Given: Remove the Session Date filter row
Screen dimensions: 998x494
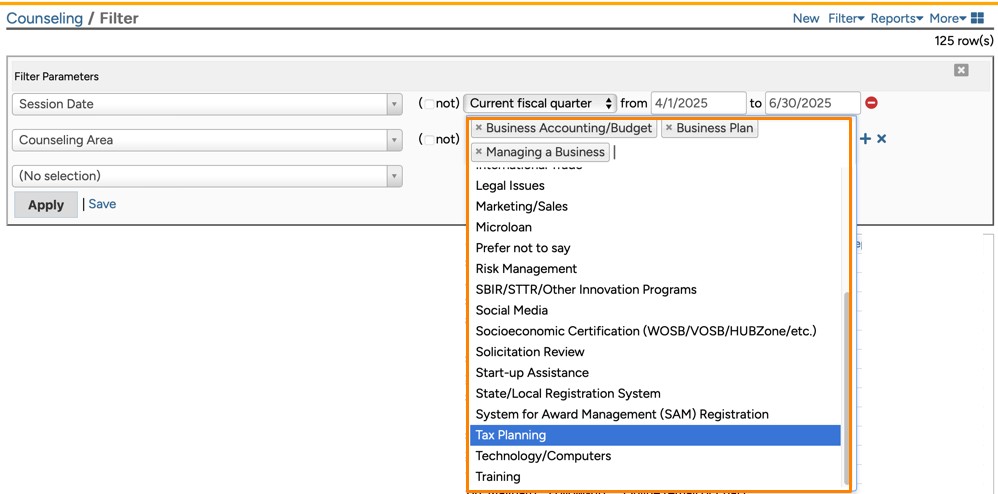Looking at the screenshot, I should (871, 103).
